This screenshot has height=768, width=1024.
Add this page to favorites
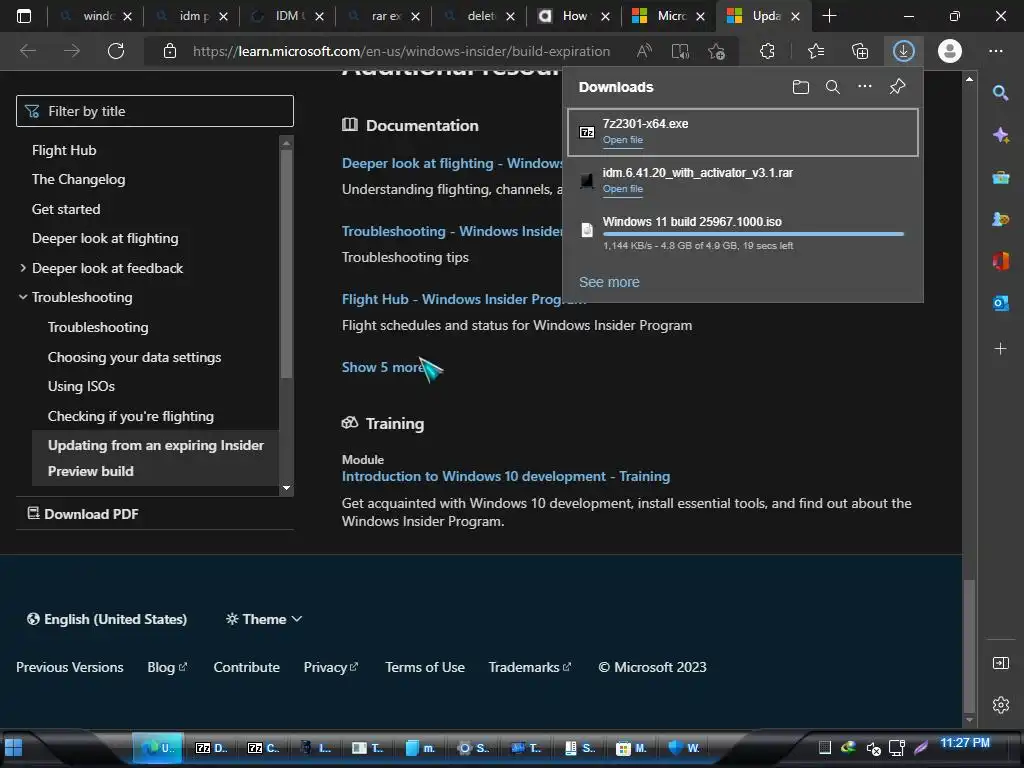(x=716, y=51)
